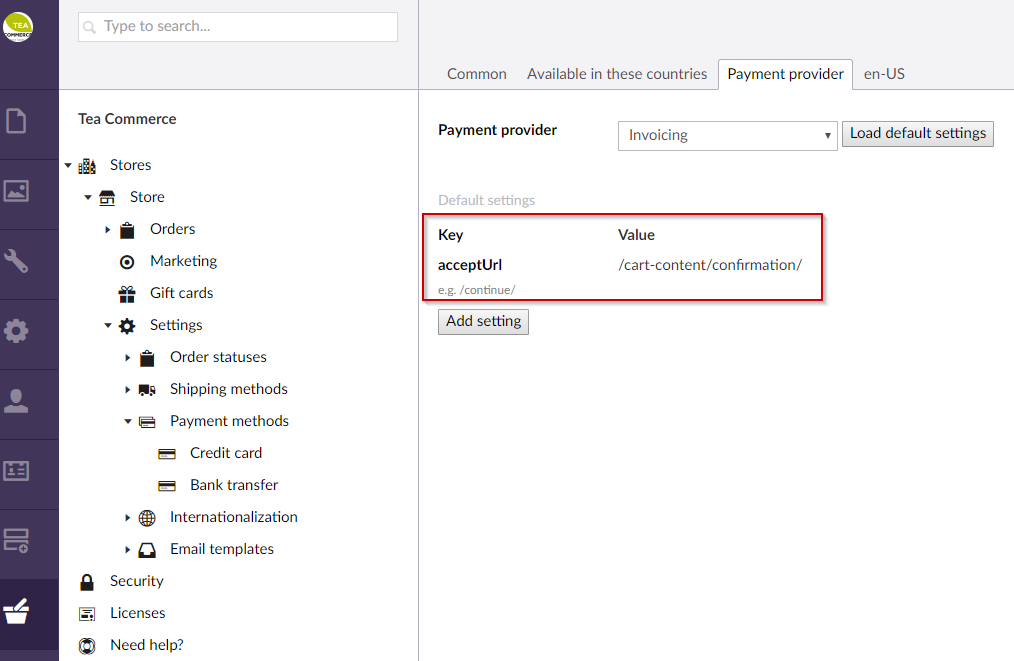The image size is (1014, 661).
Task: Collapse the Payment methods node
Action: tap(128, 422)
